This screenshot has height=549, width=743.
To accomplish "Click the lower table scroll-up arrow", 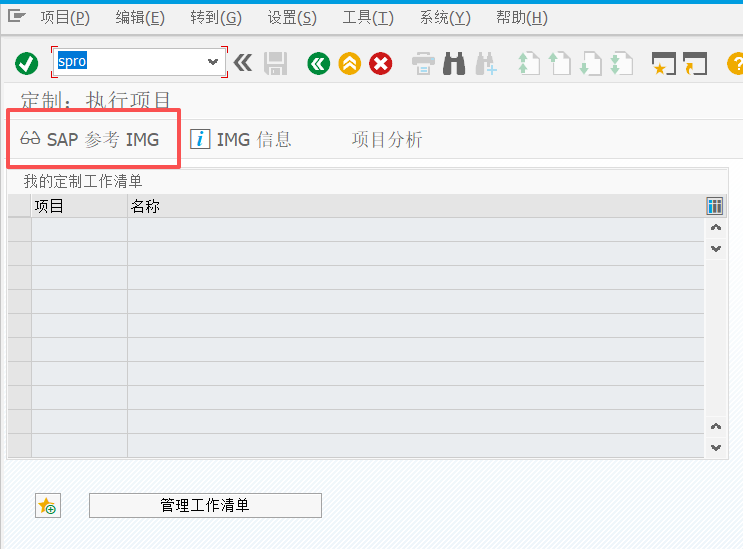I will (716, 427).
